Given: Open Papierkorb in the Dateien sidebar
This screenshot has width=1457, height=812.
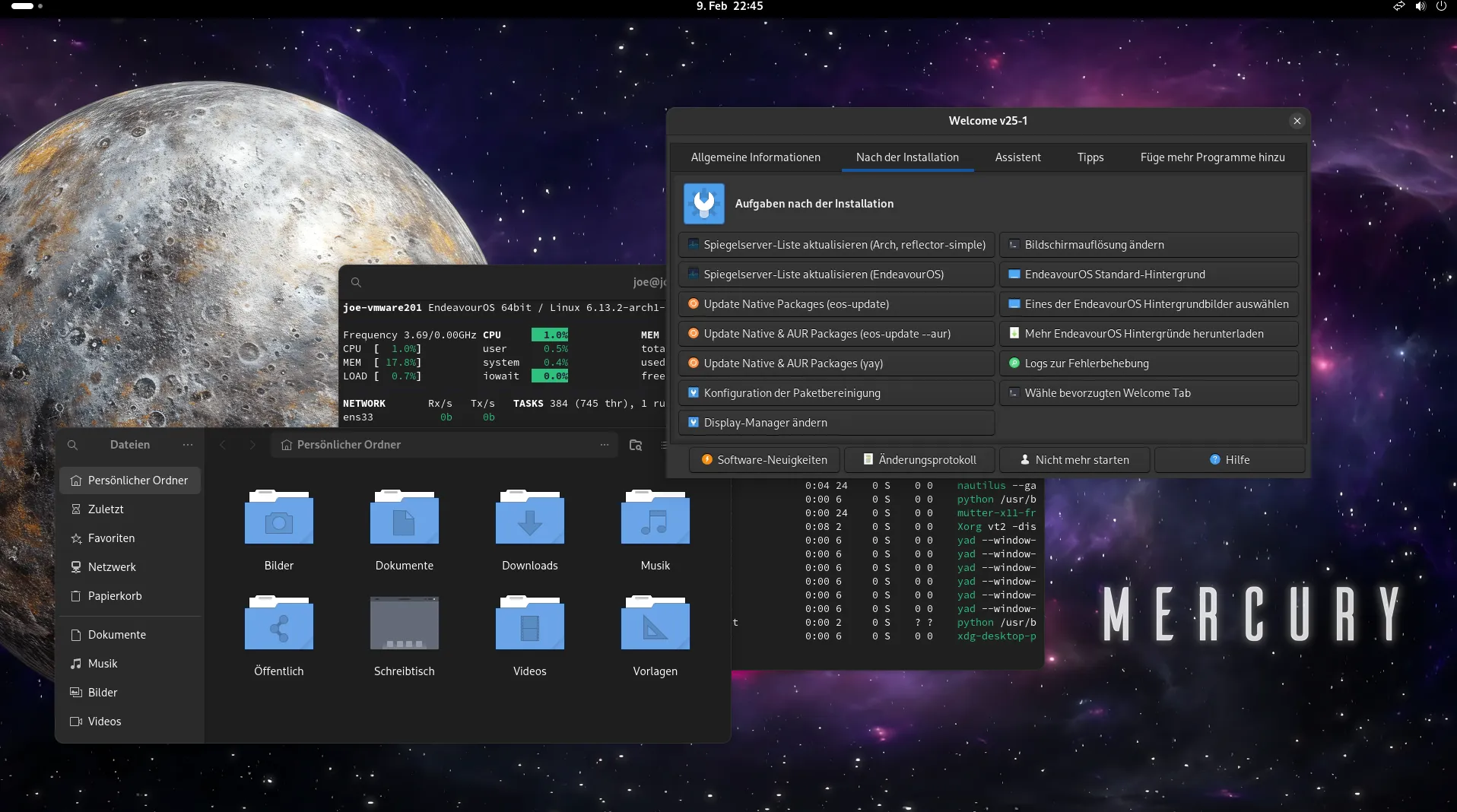Looking at the screenshot, I should point(130,596).
